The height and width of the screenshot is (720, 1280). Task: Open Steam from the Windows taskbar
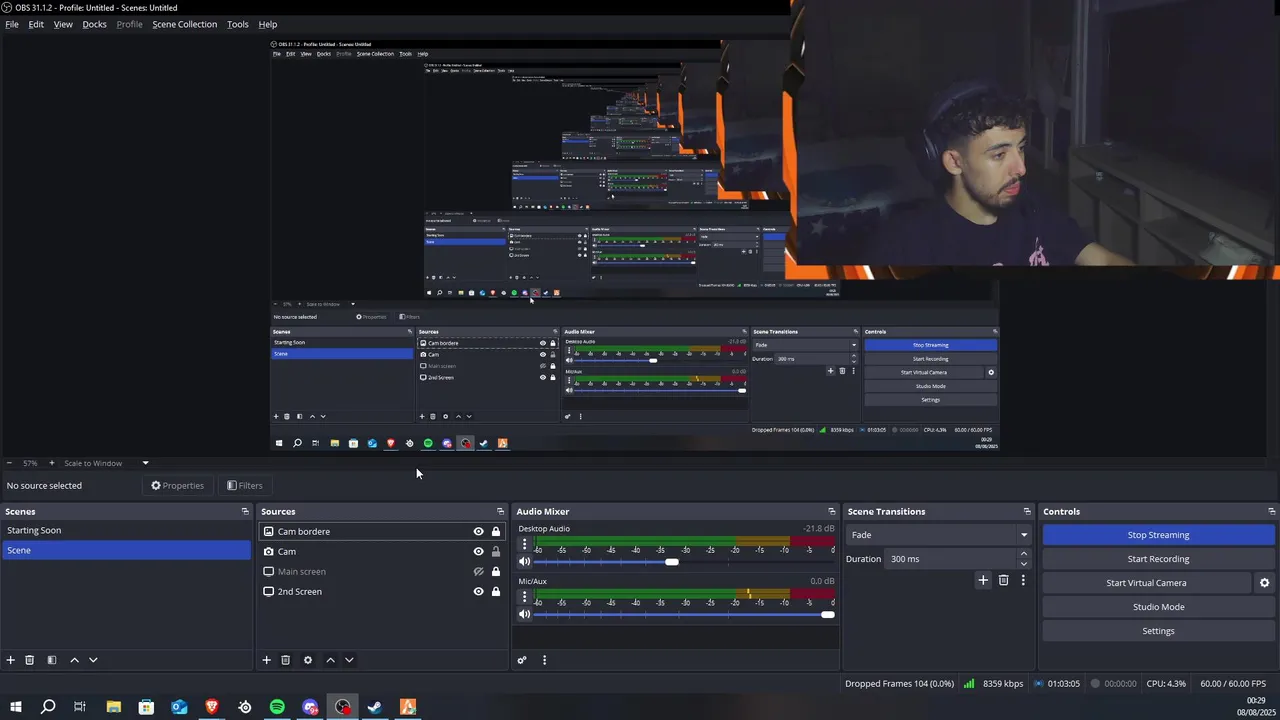(375, 707)
